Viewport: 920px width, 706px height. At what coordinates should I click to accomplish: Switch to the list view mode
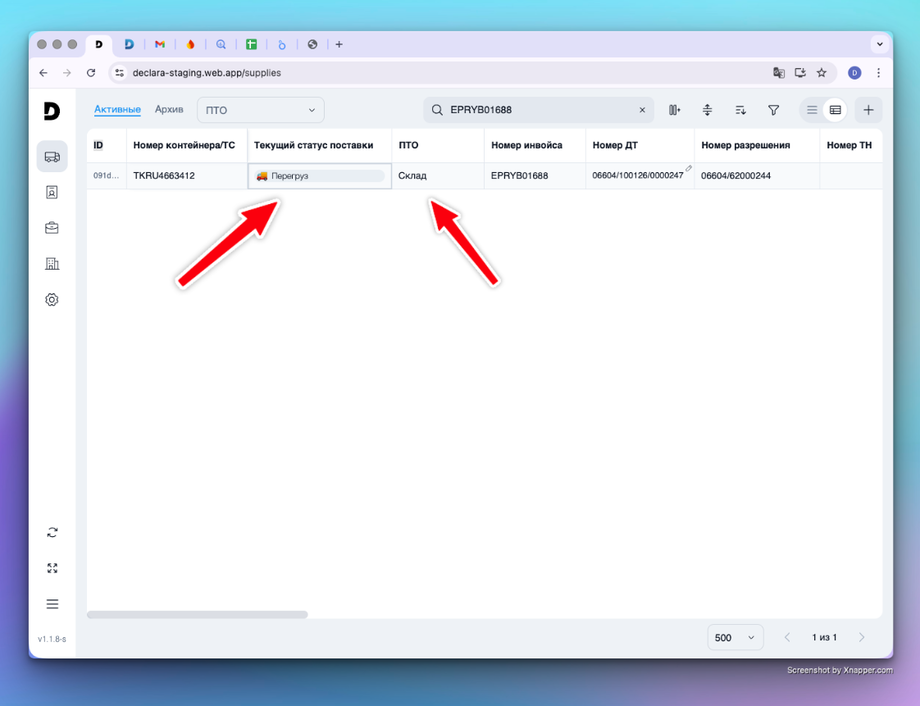click(811, 110)
